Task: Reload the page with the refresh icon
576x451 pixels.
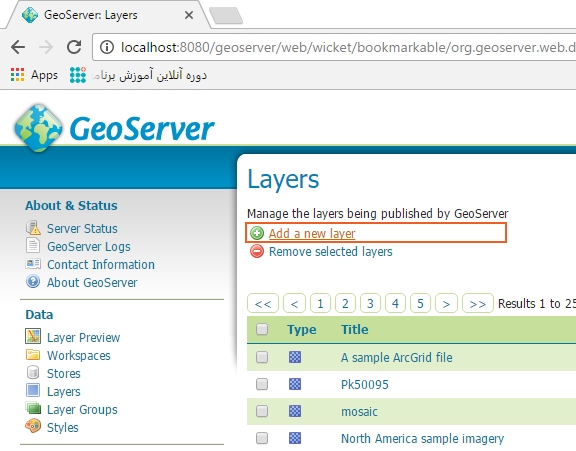Action: click(x=74, y=47)
